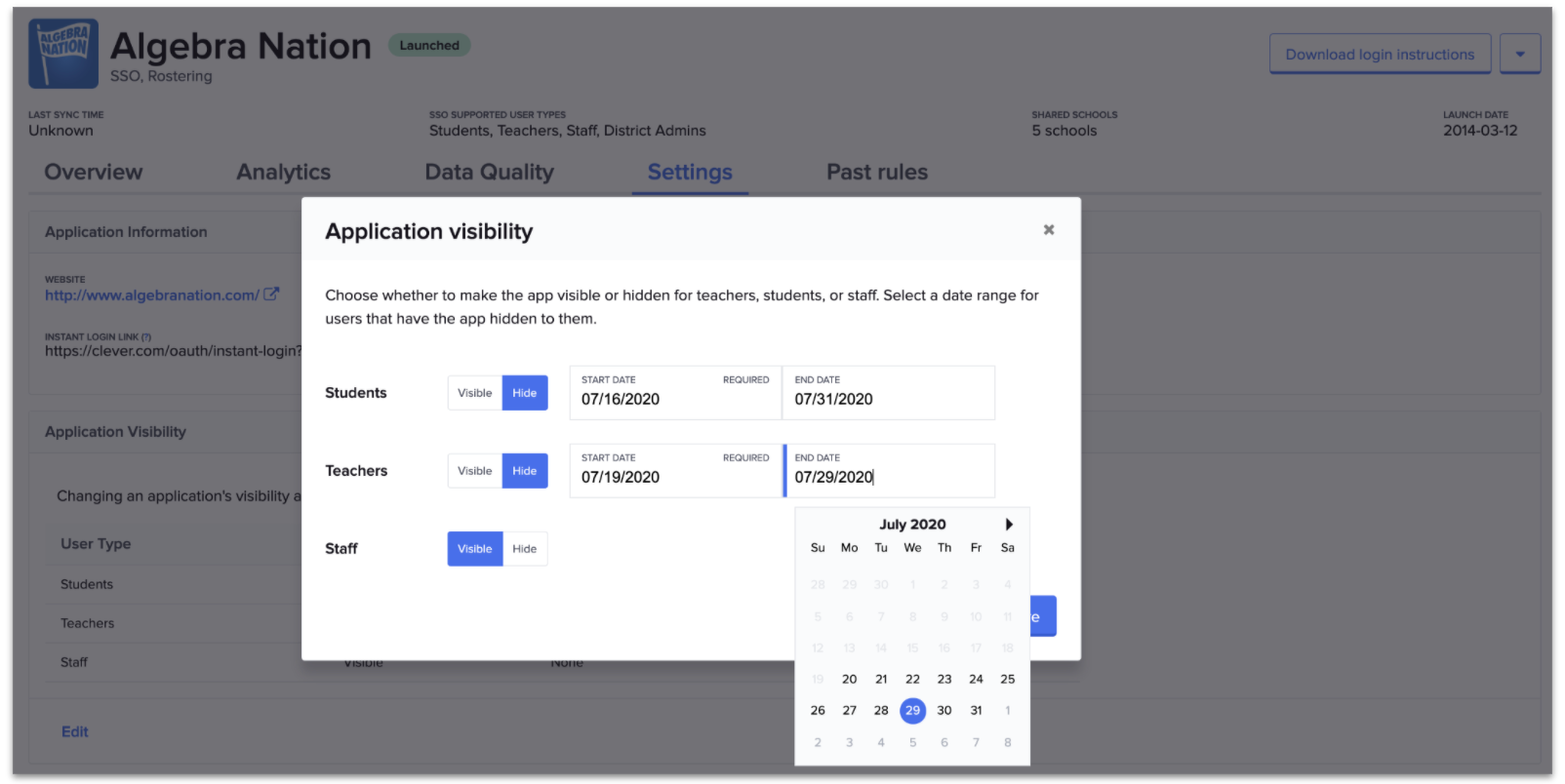Click the Students end date field
The width and height of the screenshot is (1565, 784).
click(888, 393)
